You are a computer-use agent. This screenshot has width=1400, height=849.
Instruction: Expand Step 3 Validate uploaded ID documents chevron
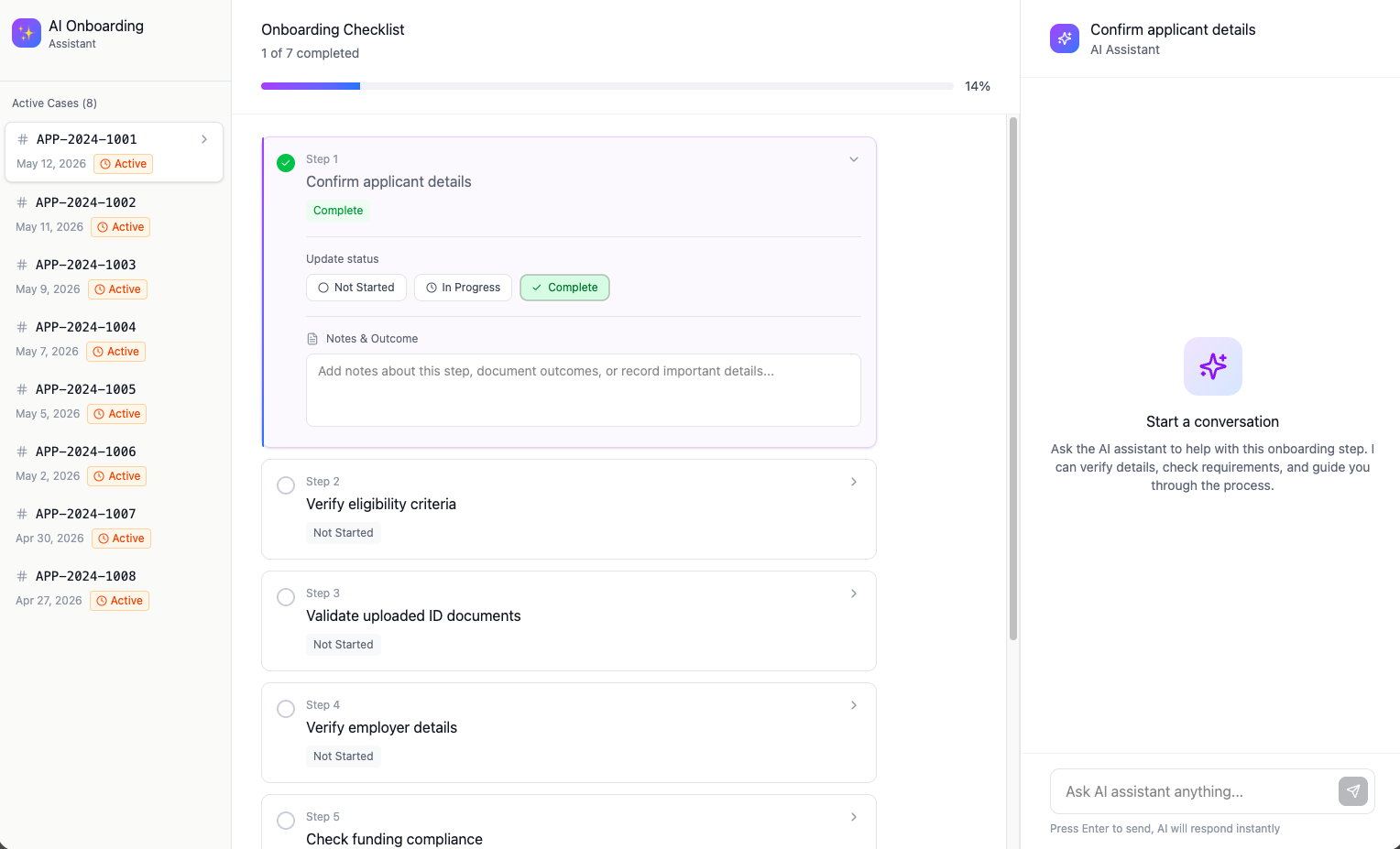[854, 593]
